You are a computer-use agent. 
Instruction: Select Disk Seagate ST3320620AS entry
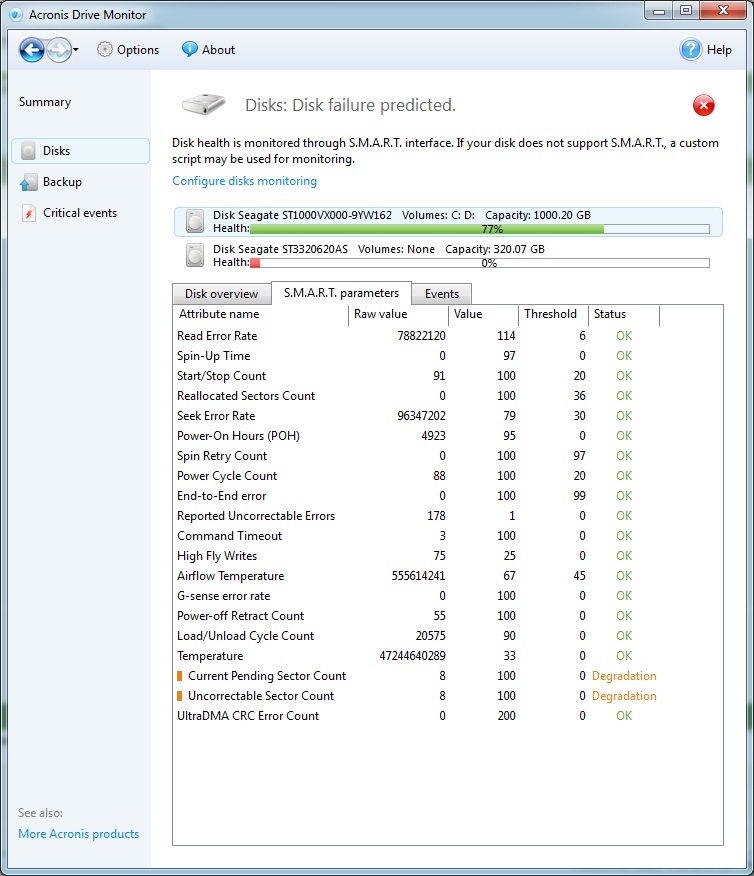click(x=448, y=256)
